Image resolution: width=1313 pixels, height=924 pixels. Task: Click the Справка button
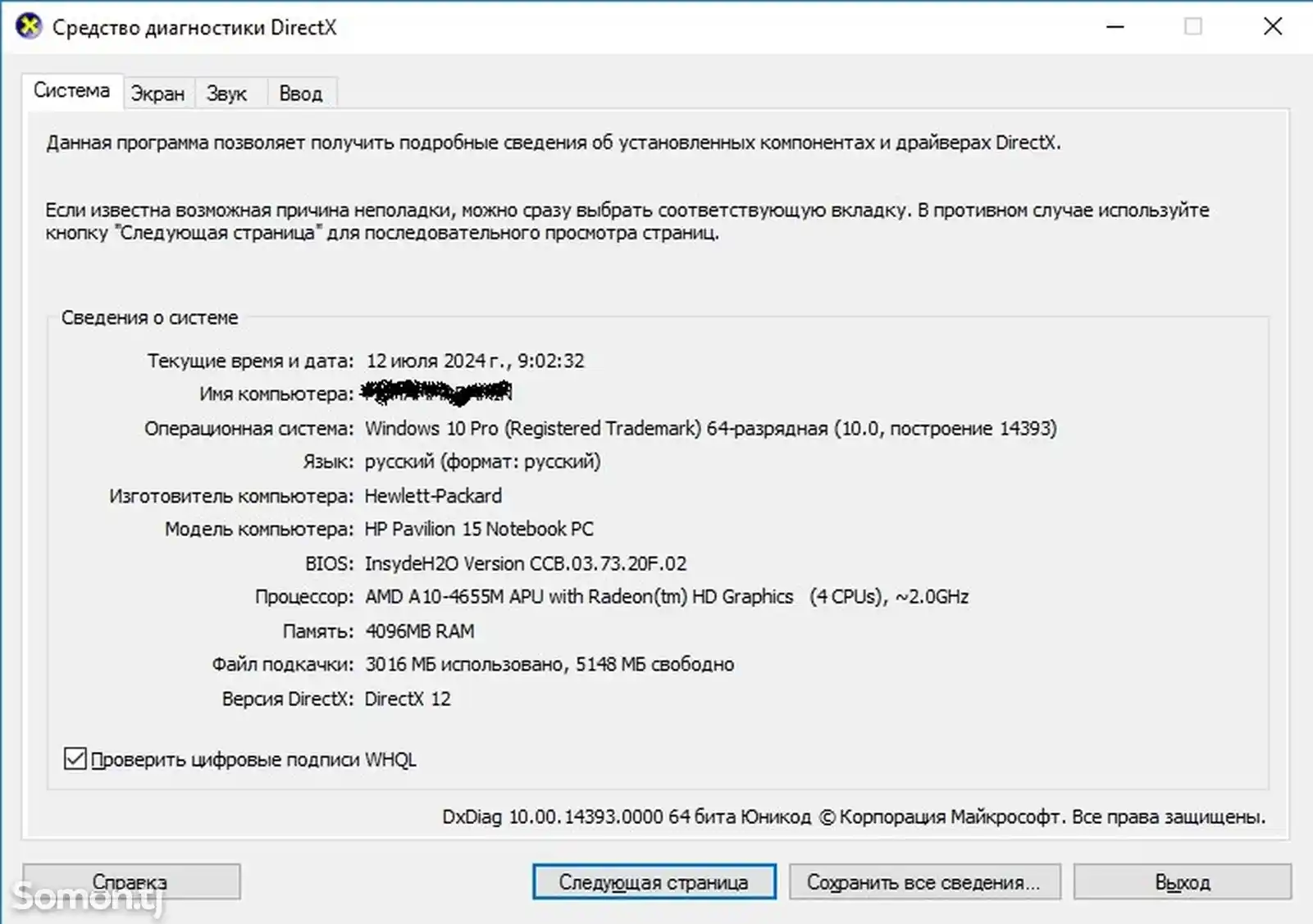pos(131,882)
